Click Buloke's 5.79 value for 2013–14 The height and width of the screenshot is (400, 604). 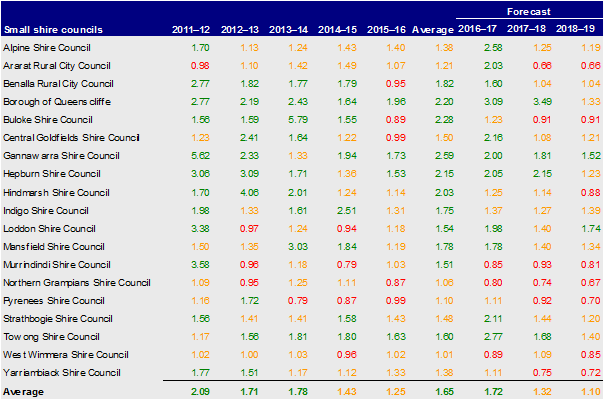pyautogui.click(x=298, y=120)
